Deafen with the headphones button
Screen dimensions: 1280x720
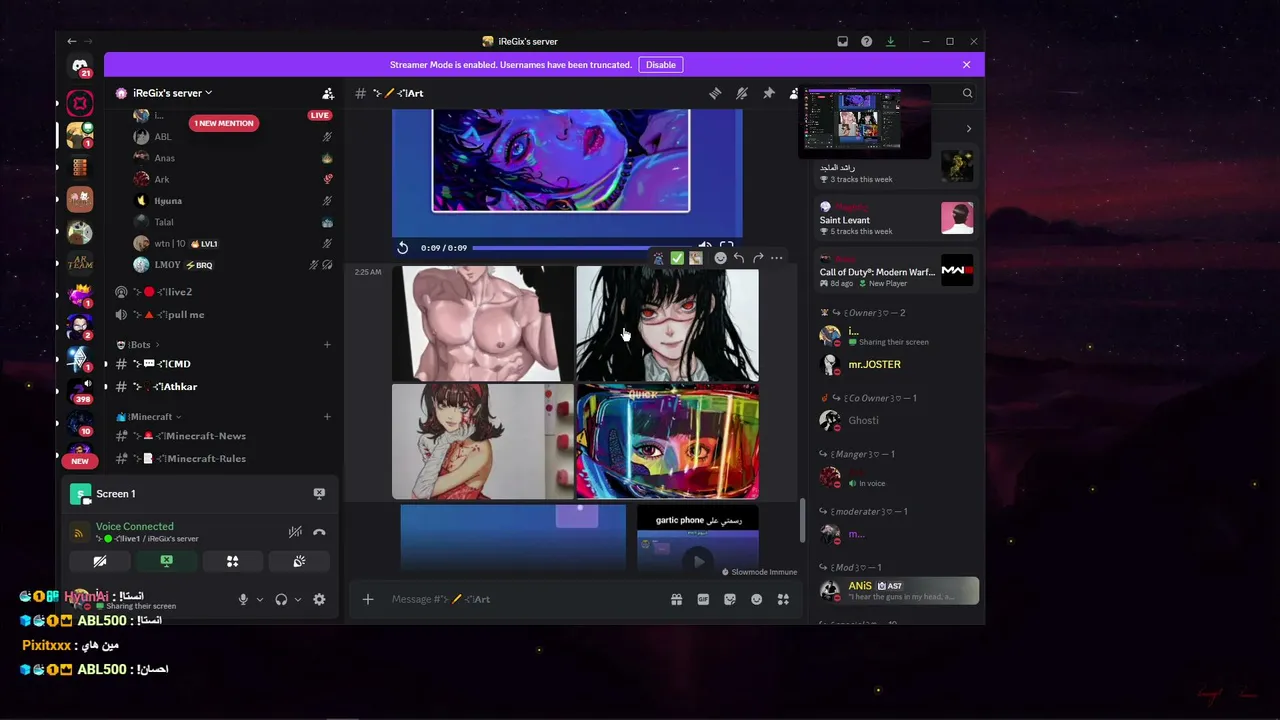281,599
